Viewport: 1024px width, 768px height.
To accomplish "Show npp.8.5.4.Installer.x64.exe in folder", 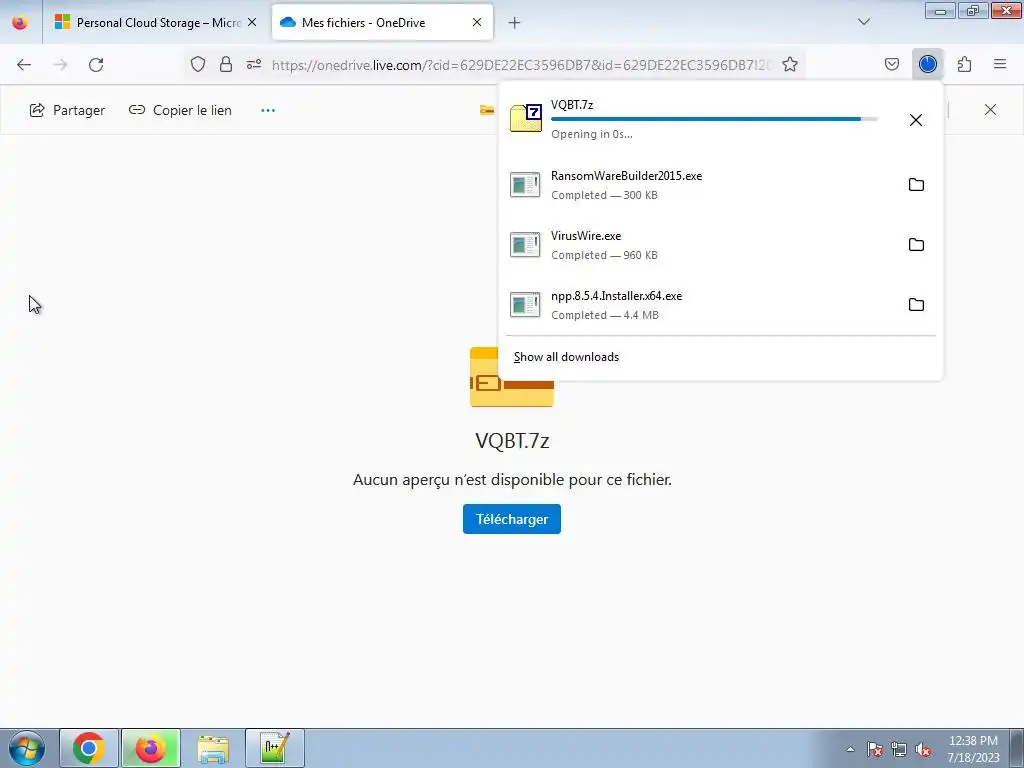I will [916, 305].
